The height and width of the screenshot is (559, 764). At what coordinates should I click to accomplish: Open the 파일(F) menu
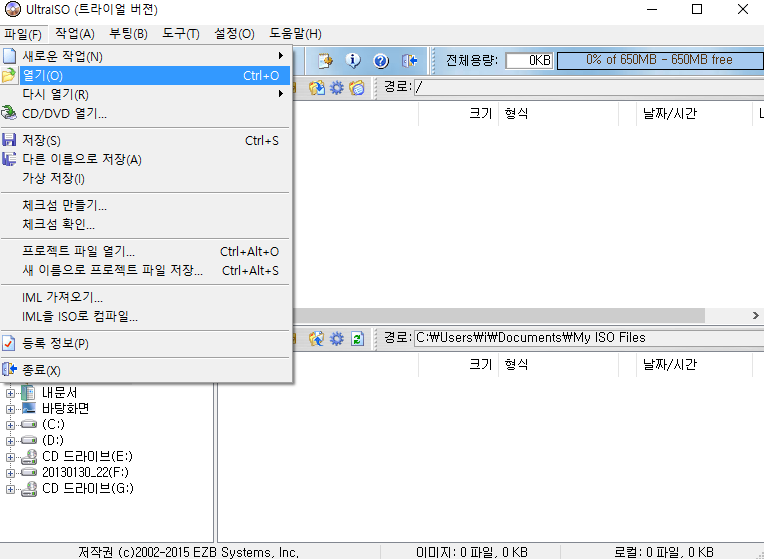[x=23, y=34]
